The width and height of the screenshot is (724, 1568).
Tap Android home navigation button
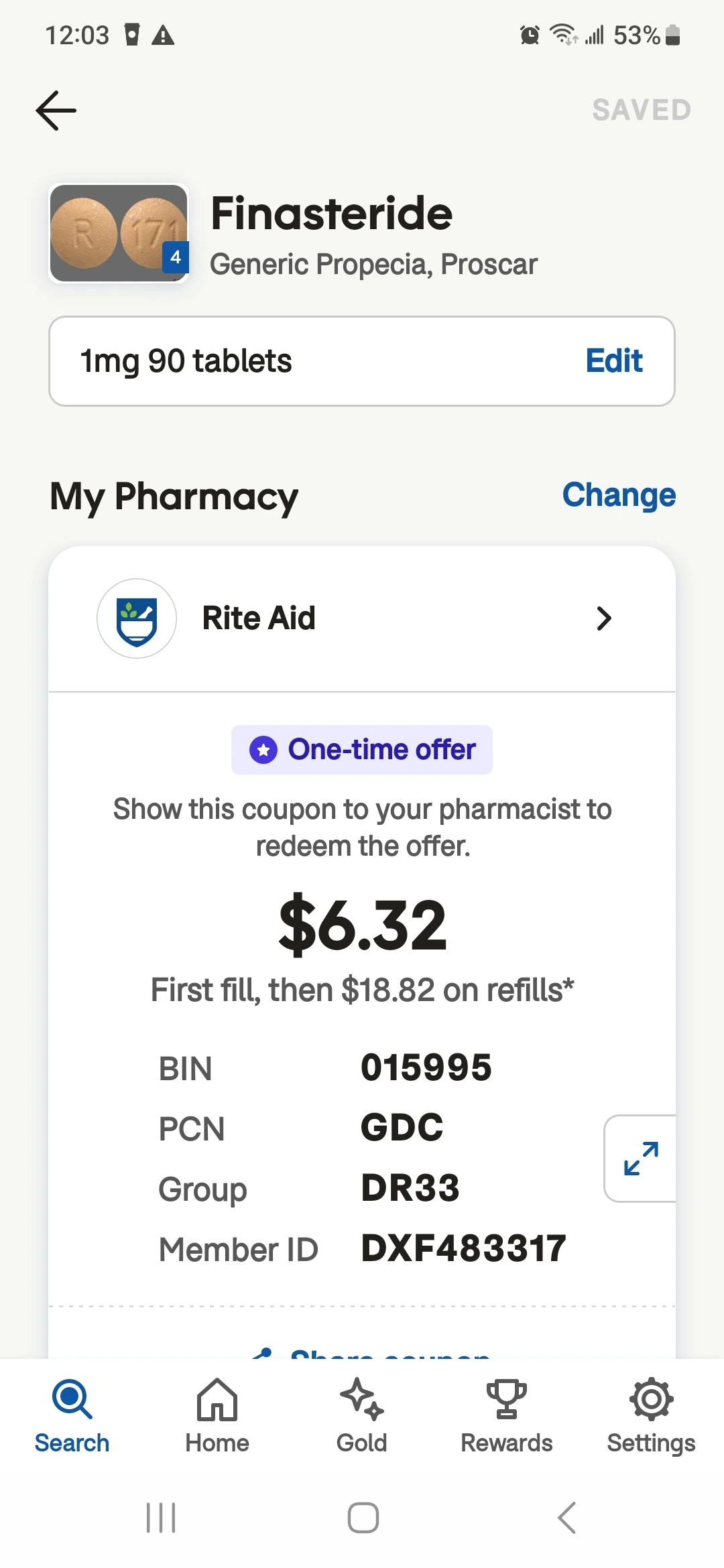[x=363, y=1518]
